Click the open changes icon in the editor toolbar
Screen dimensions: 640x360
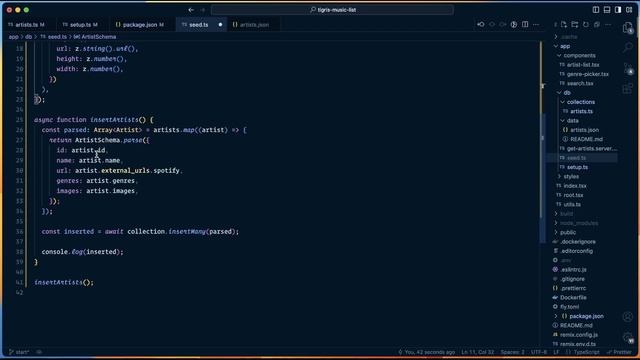coord(514,24)
